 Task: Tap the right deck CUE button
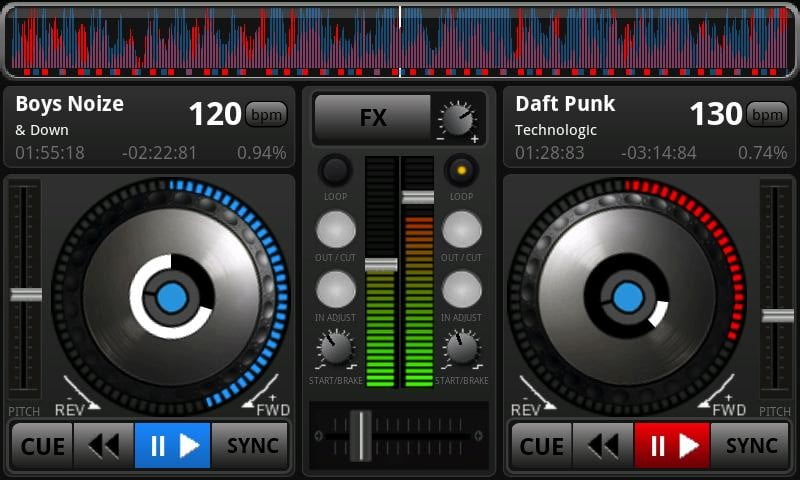[541, 445]
